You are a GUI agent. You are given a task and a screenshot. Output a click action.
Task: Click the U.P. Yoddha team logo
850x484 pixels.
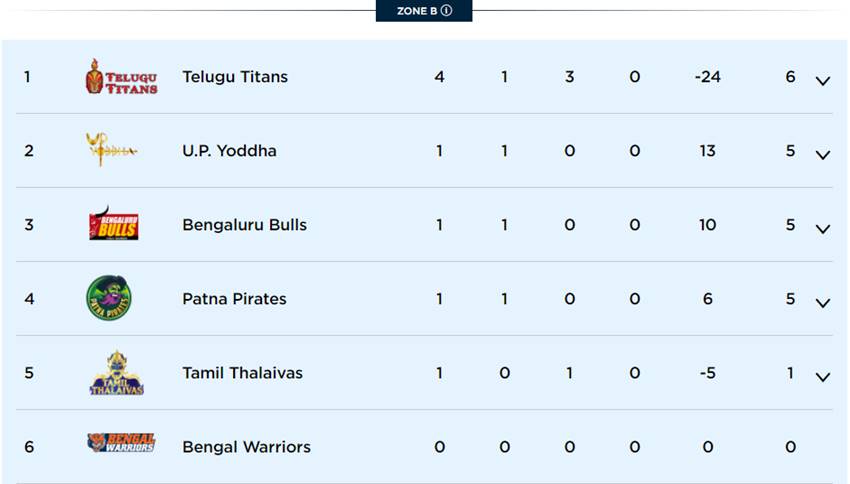tap(111, 150)
